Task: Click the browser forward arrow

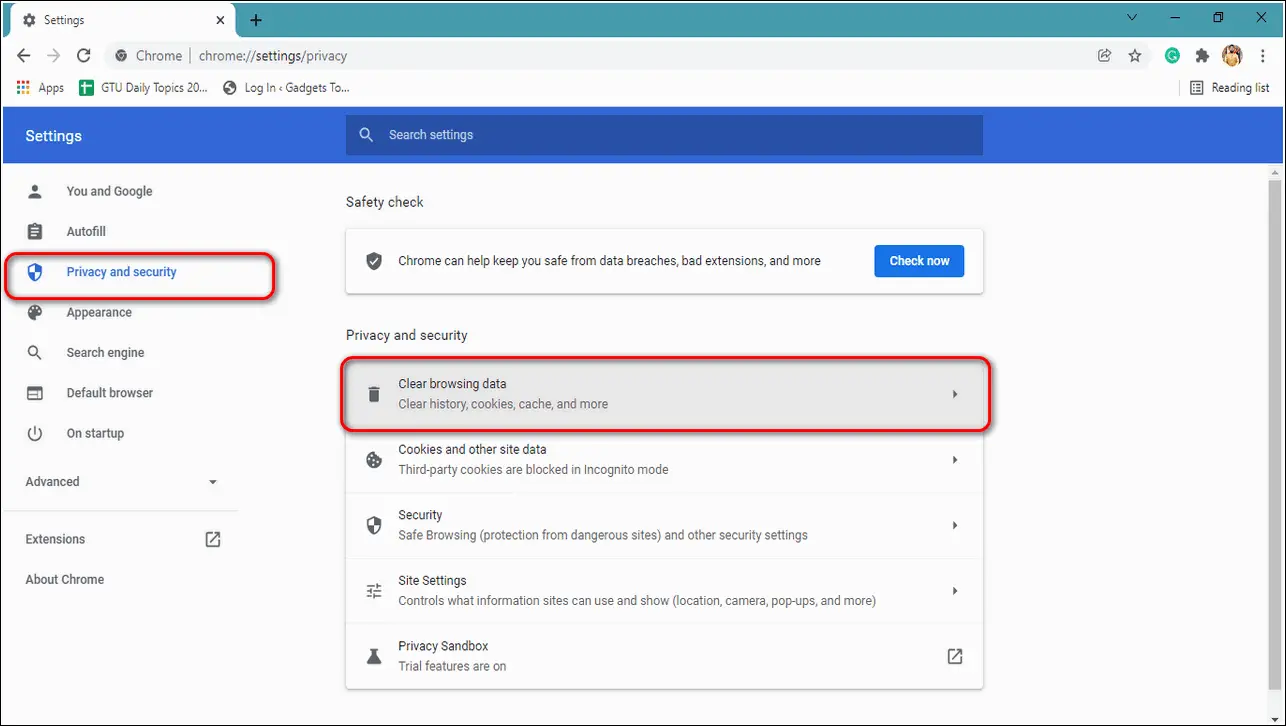Action: 54,56
